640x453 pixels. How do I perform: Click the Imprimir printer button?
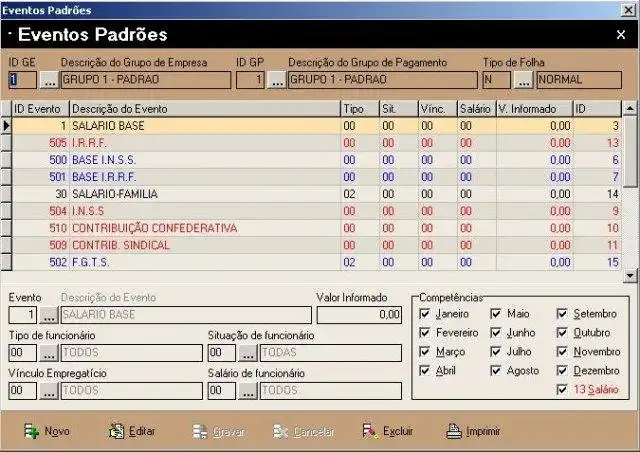(473, 431)
